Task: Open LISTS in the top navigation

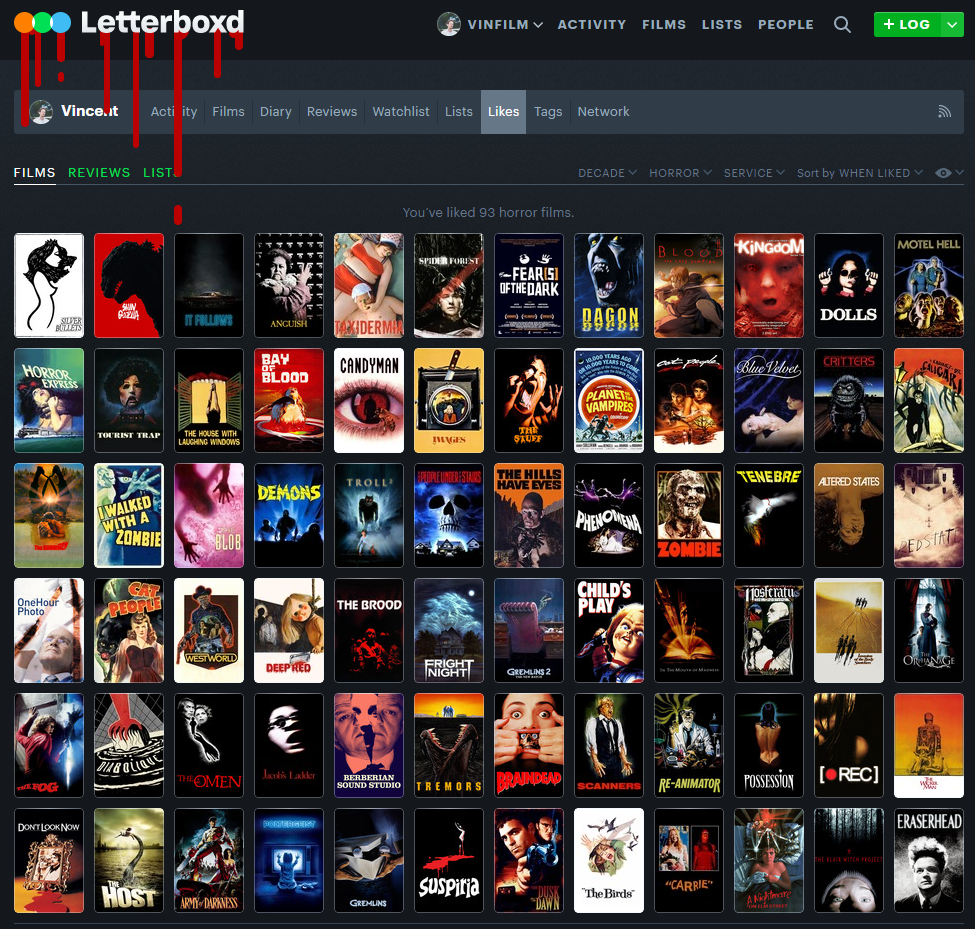Action: point(721,24)
